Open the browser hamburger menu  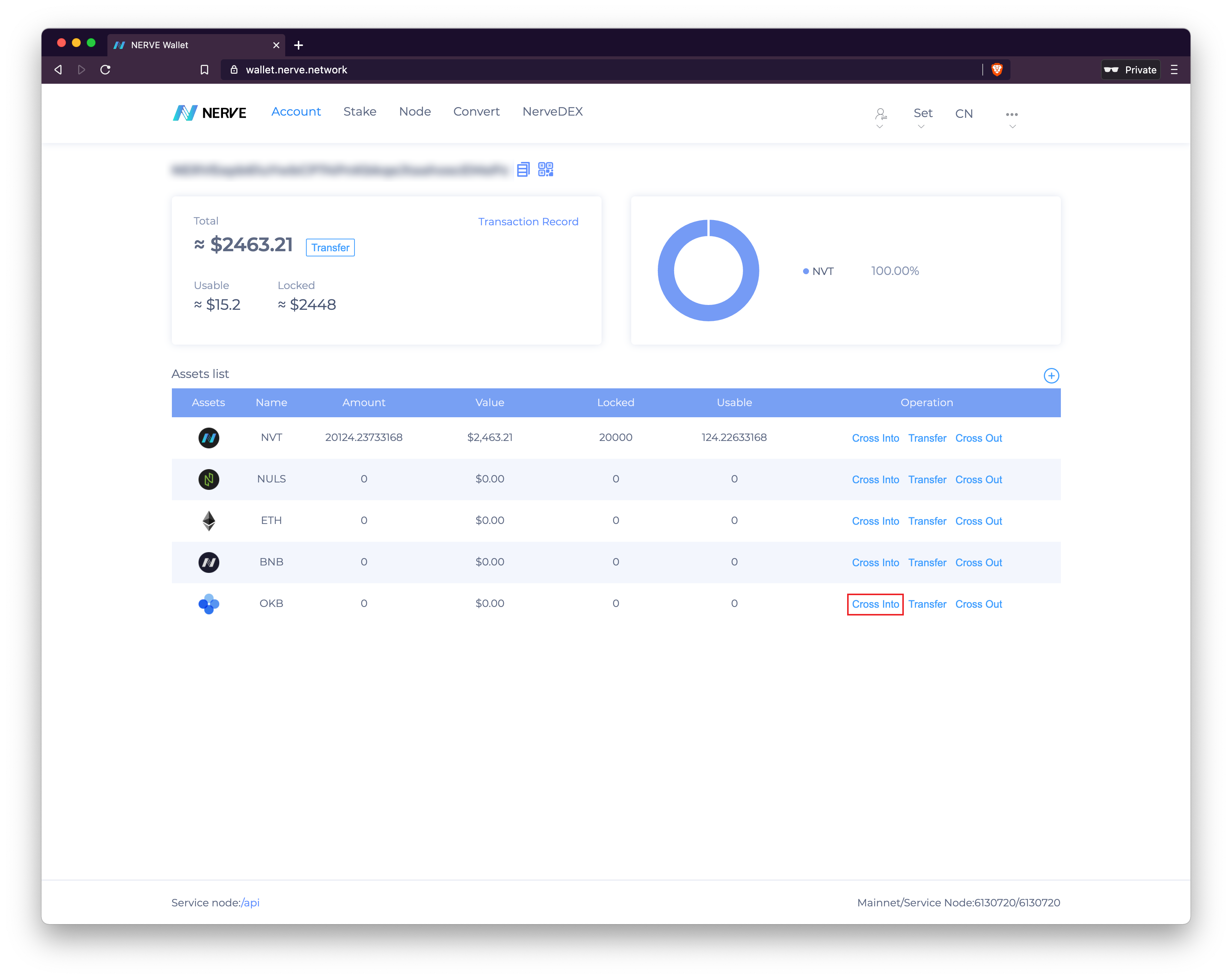pyautogui.click(x=1174, y=70)
